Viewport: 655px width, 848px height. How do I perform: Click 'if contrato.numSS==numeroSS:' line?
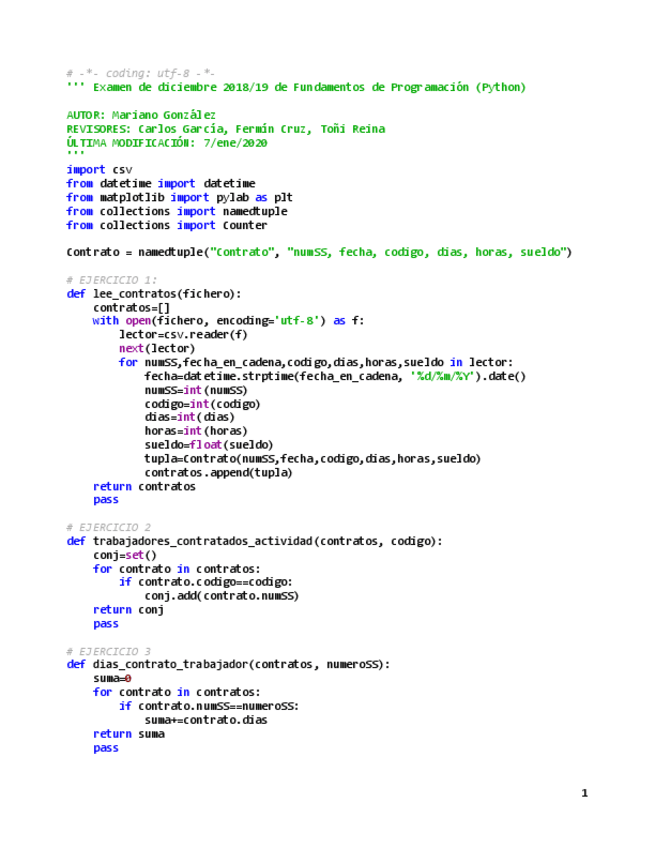tap(209, 706)
